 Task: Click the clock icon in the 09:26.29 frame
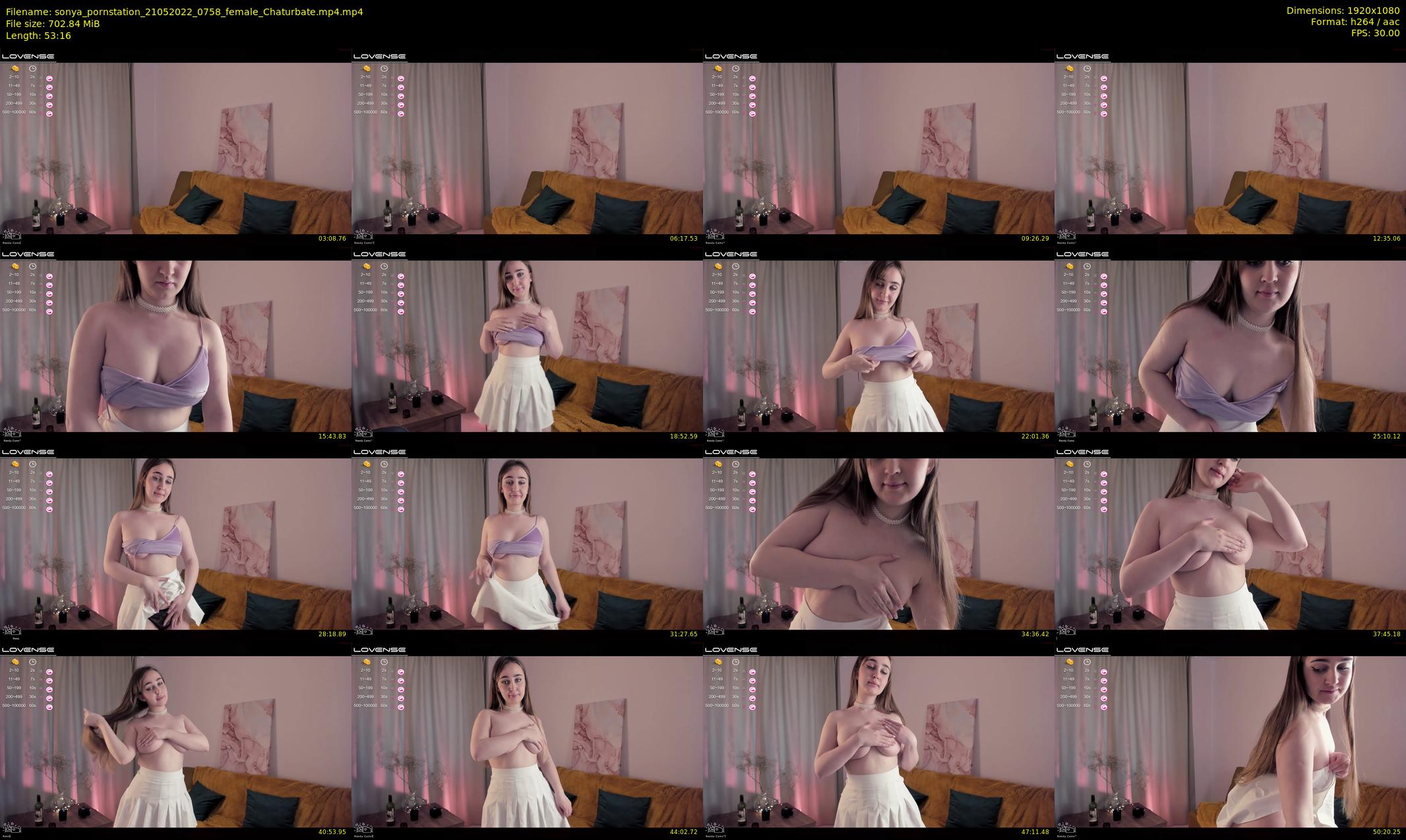click(x=735, y=69)
